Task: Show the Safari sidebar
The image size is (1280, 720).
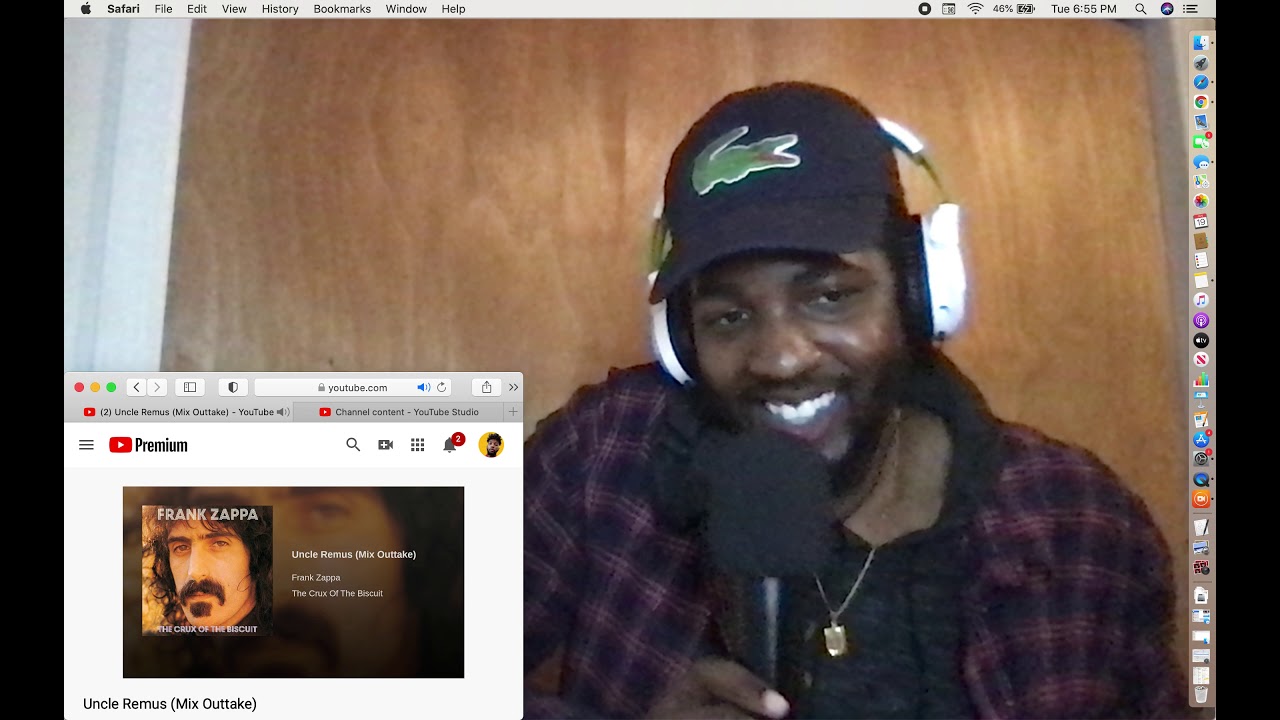Action: [190, 387]
